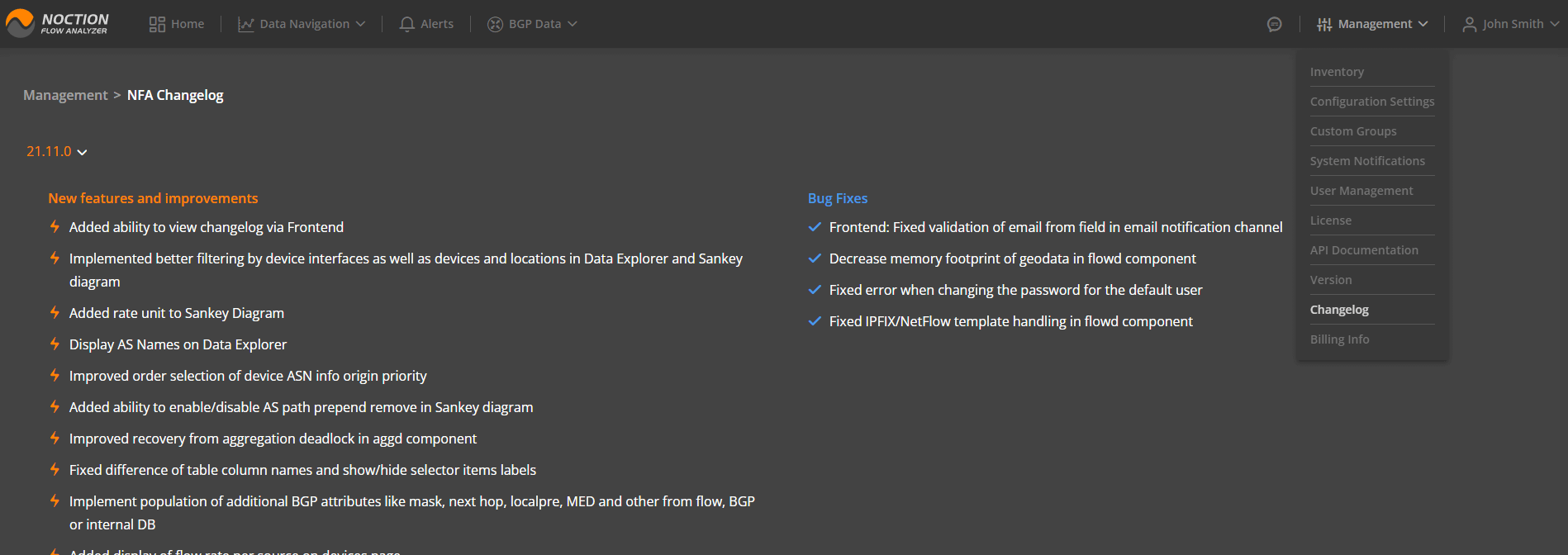Click 'Decrease memory footprint of geodata' line
The image size is (1568, 555).
pyautogui.click(x=1013, y=259)
